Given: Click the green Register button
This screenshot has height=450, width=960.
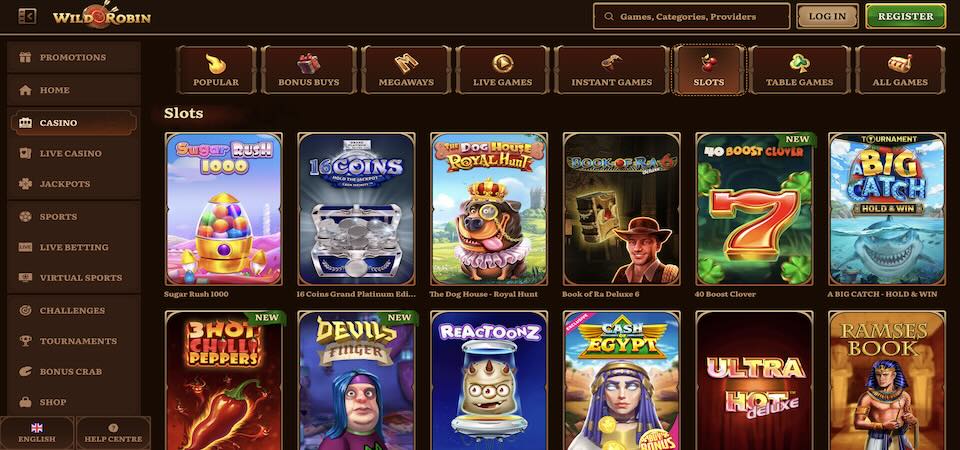Looking at the screenshot, I should [906, 17].
